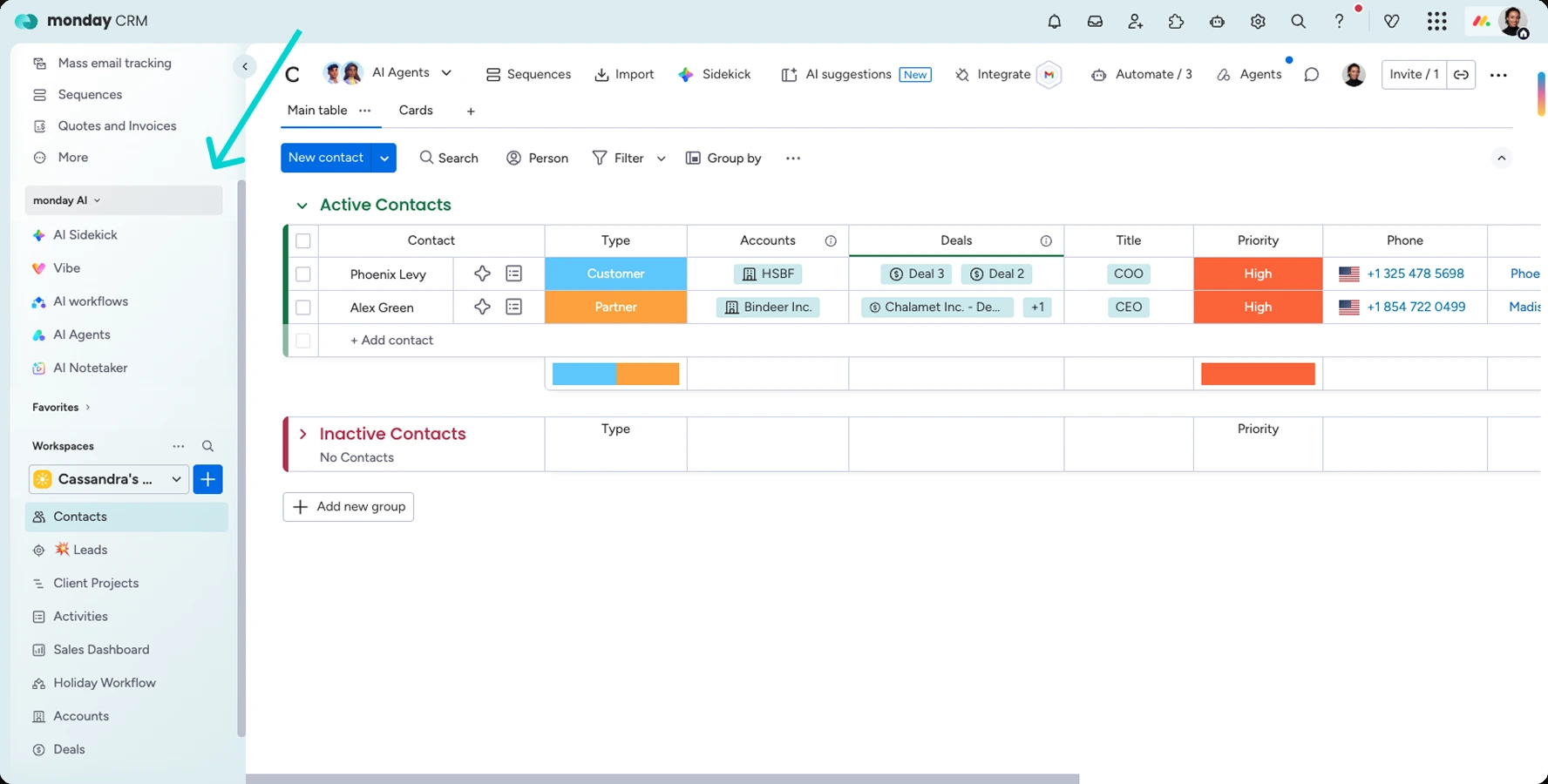Open the item card icon for Alex Green
The width and height of the screenshot is (1548, 784).
point(514,307)
